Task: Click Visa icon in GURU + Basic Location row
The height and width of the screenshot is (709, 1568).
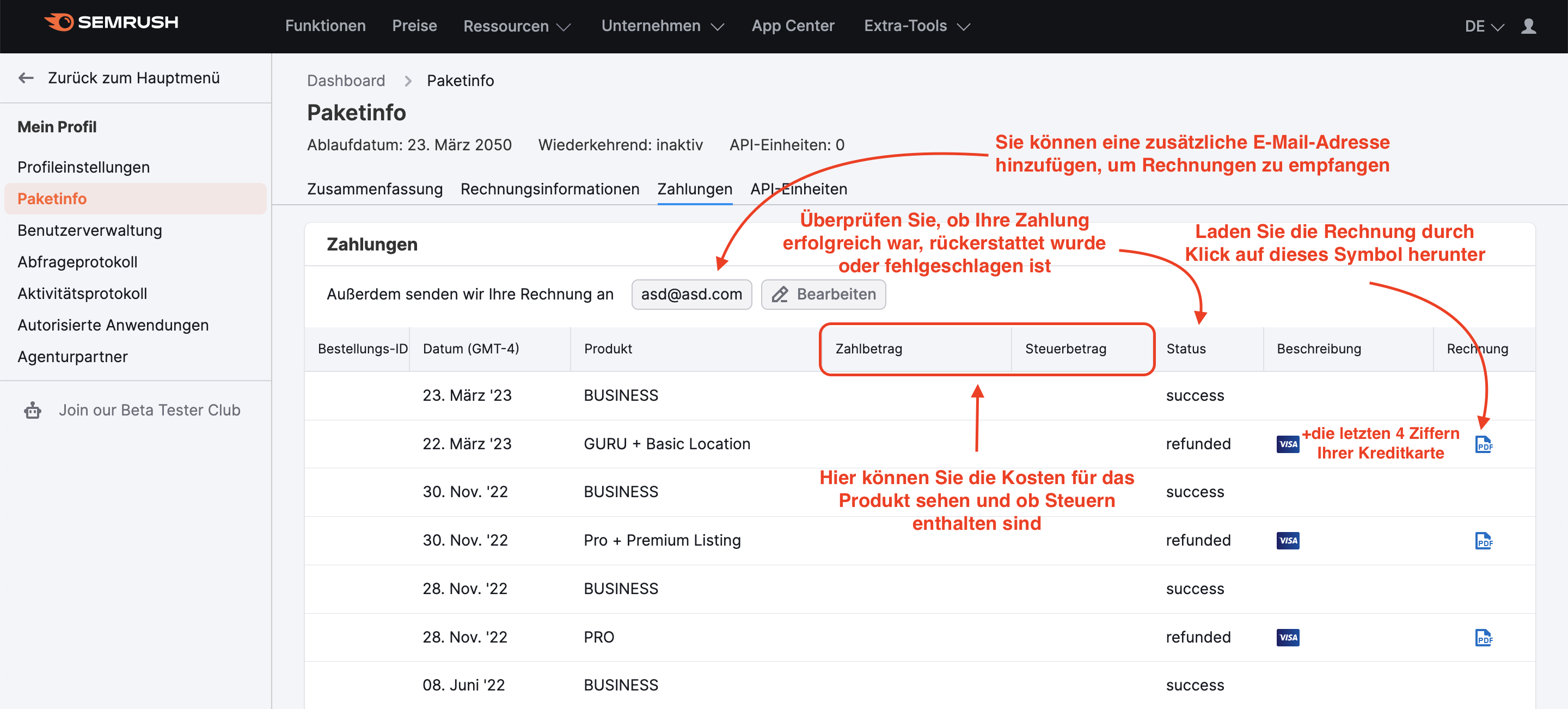Action: [1288, 444]
